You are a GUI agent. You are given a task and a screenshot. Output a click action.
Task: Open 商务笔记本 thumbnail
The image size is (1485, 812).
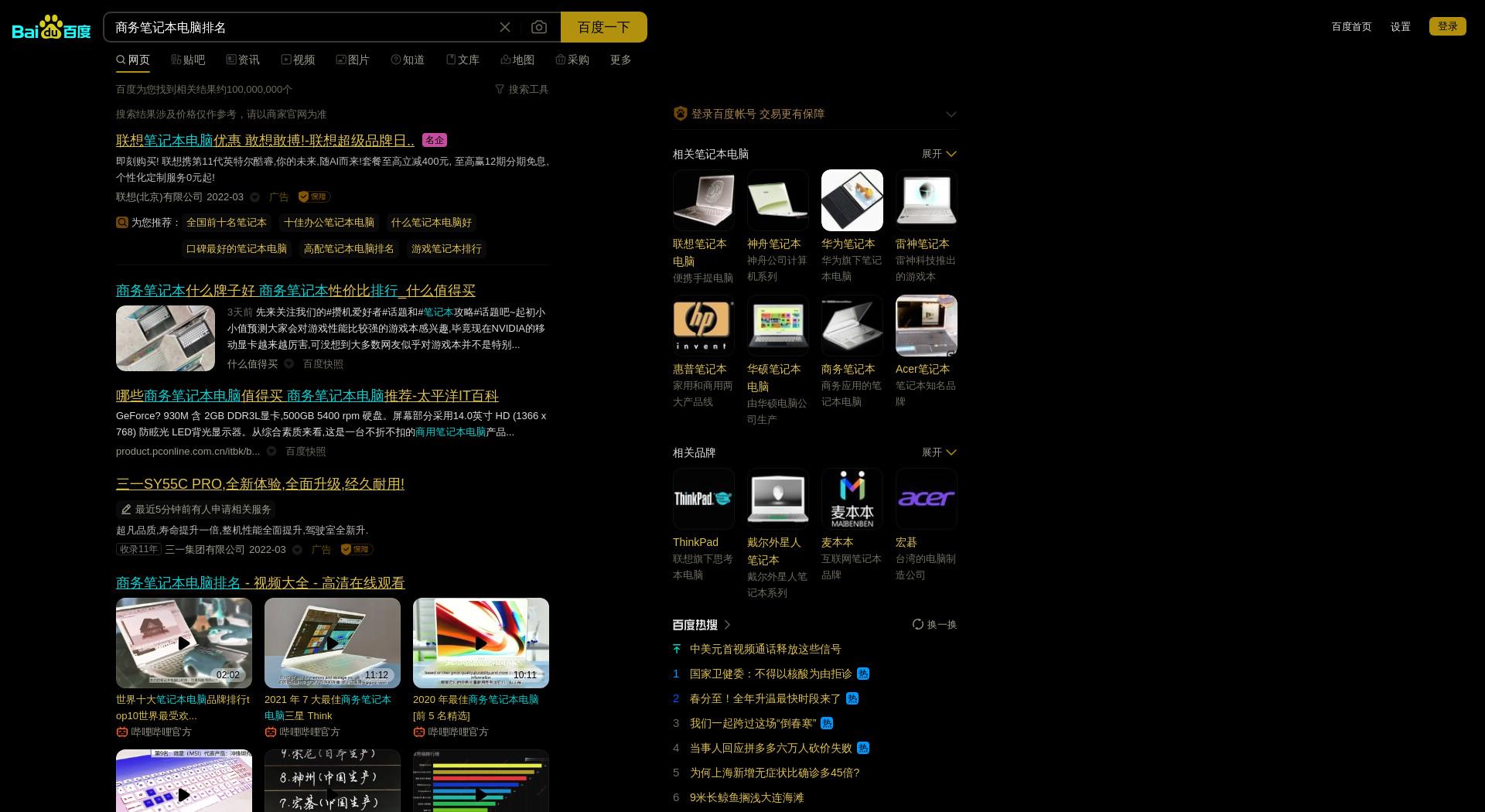[852, 326]
